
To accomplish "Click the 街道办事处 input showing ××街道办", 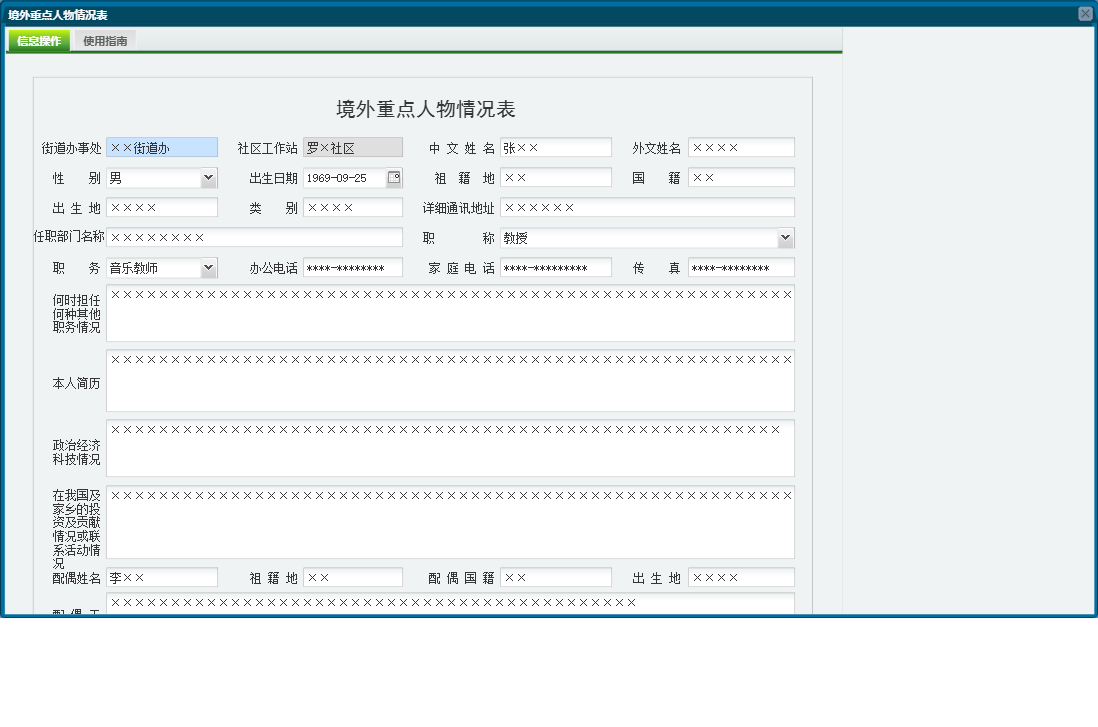I will click(x=162, y=147).
